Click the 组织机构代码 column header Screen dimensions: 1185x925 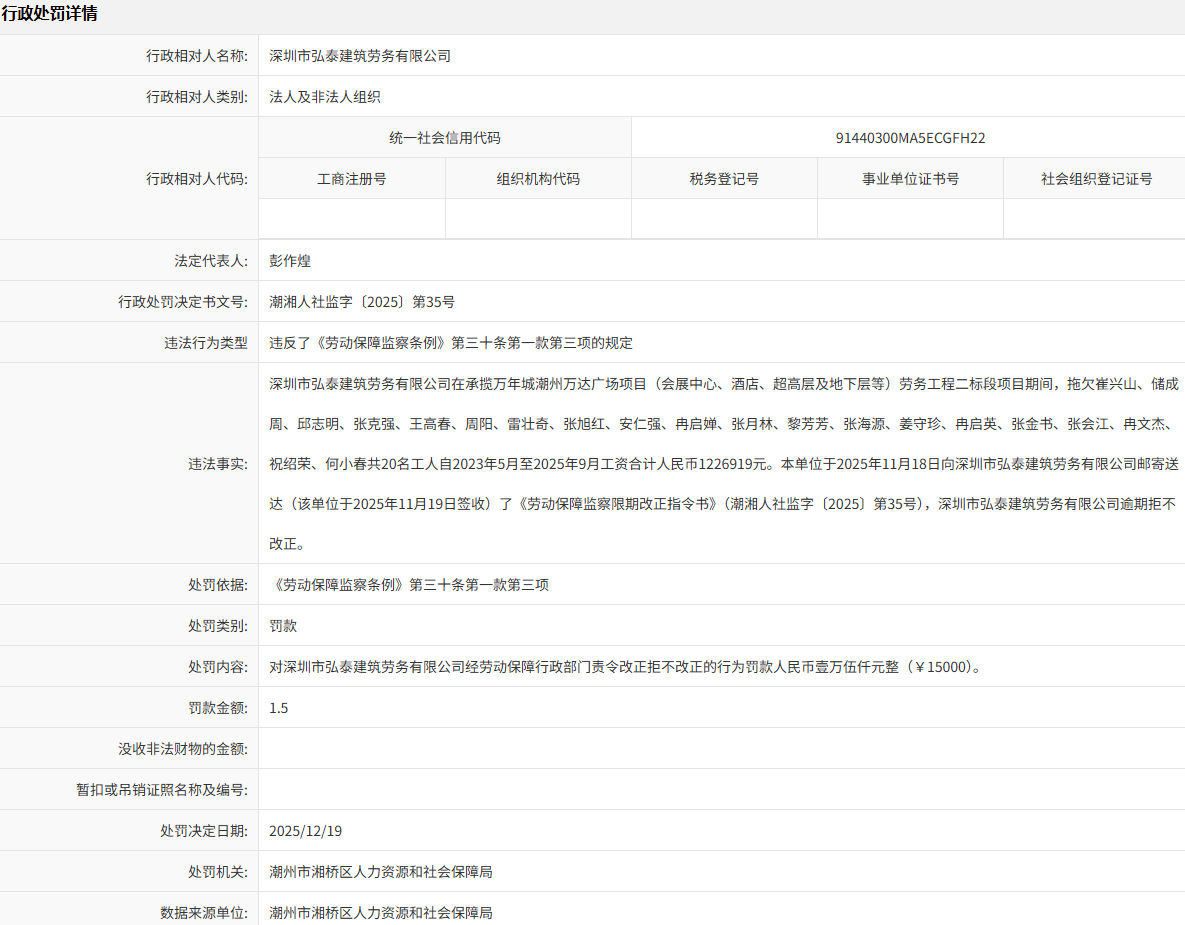tap(538, 179)
